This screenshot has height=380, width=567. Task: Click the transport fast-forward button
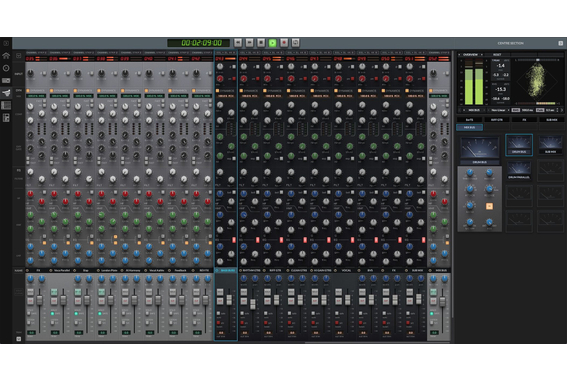pos(250,43)
